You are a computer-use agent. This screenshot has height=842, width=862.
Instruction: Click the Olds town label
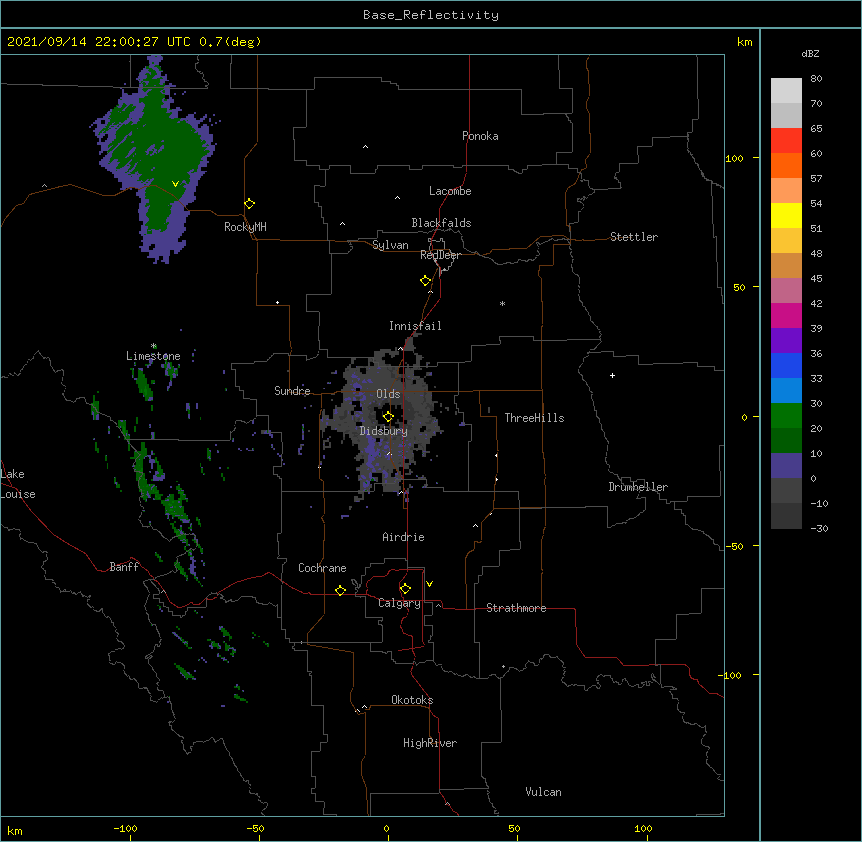pos(388,394)
